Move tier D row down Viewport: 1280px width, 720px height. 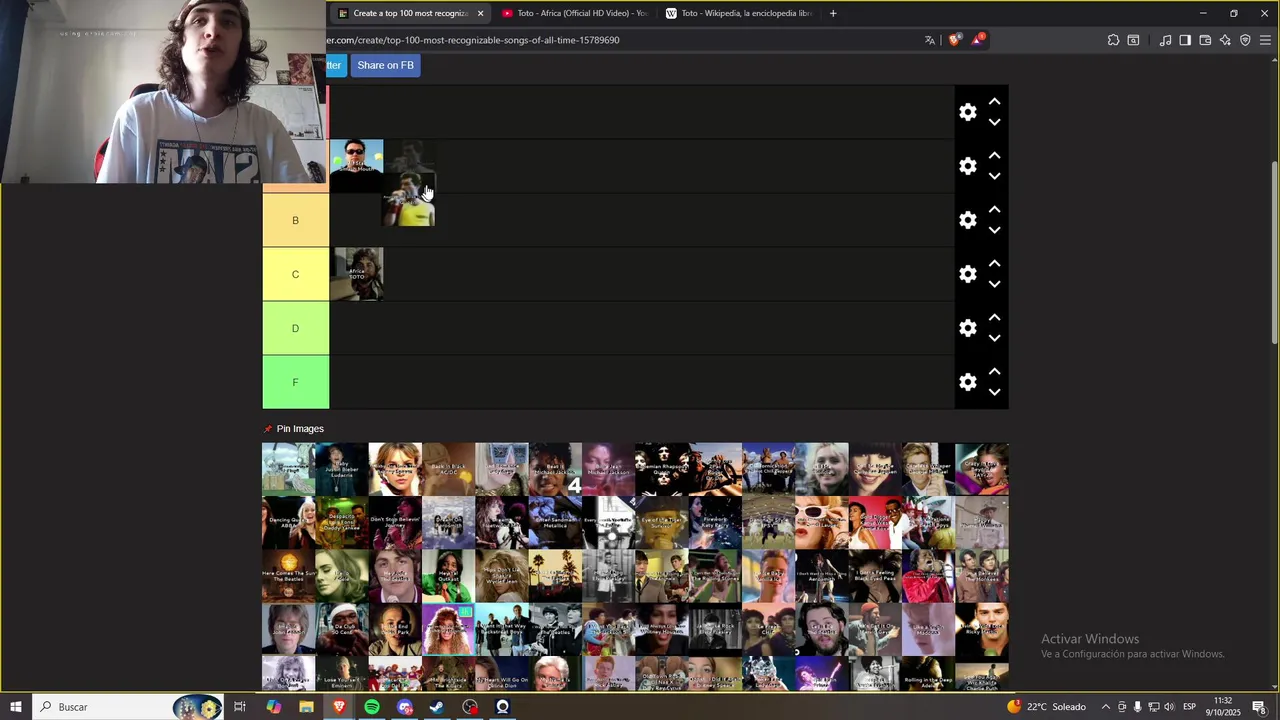(994, 338)
